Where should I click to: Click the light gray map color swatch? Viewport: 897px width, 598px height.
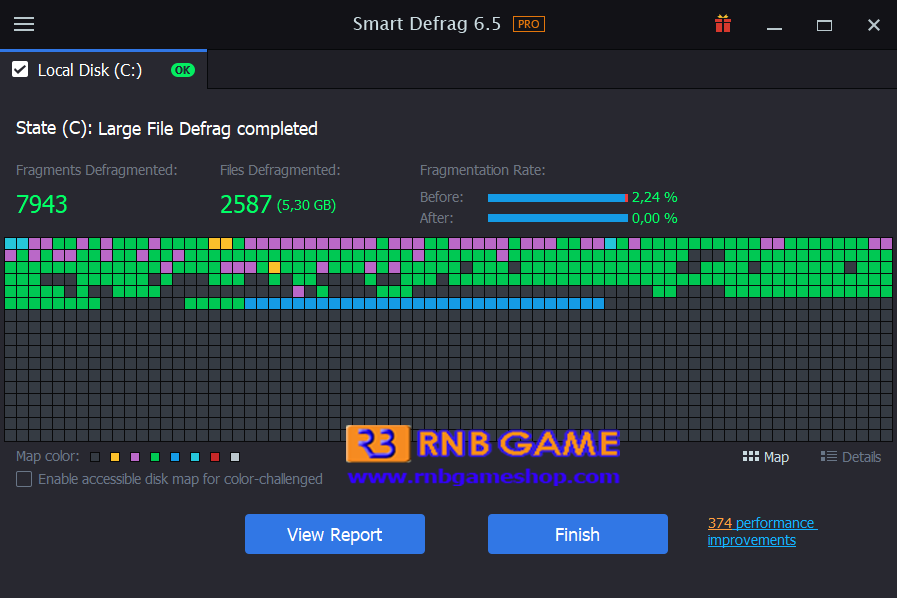235,457
